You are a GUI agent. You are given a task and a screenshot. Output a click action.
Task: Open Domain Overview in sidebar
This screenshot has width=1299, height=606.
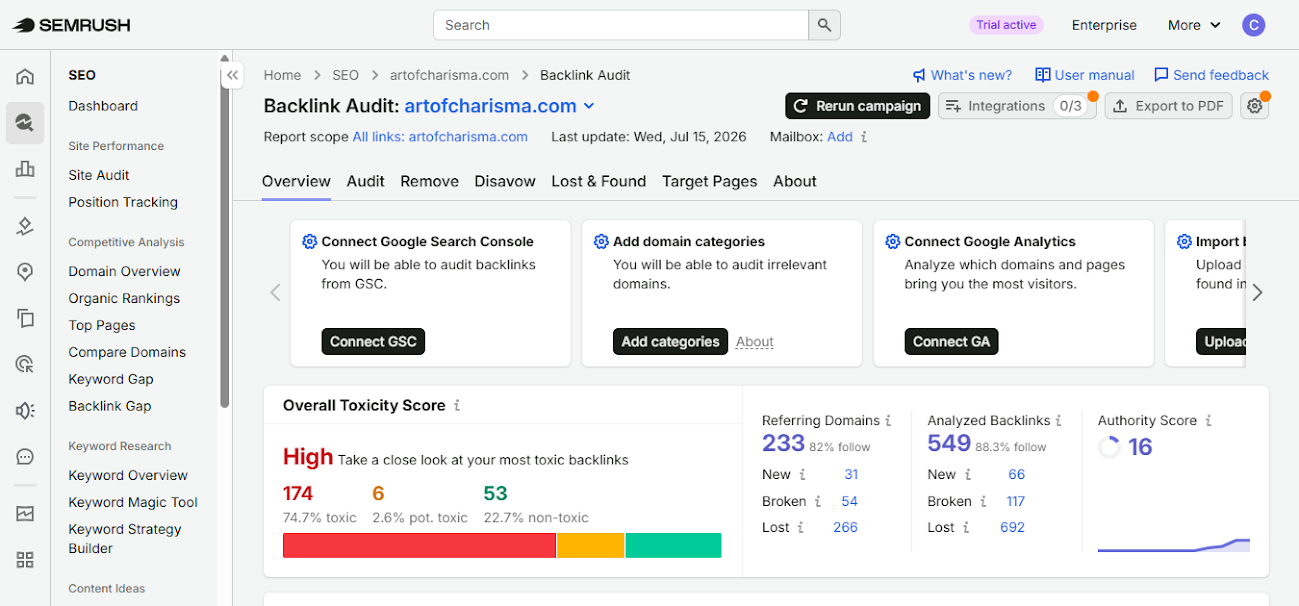pos(124,271)
